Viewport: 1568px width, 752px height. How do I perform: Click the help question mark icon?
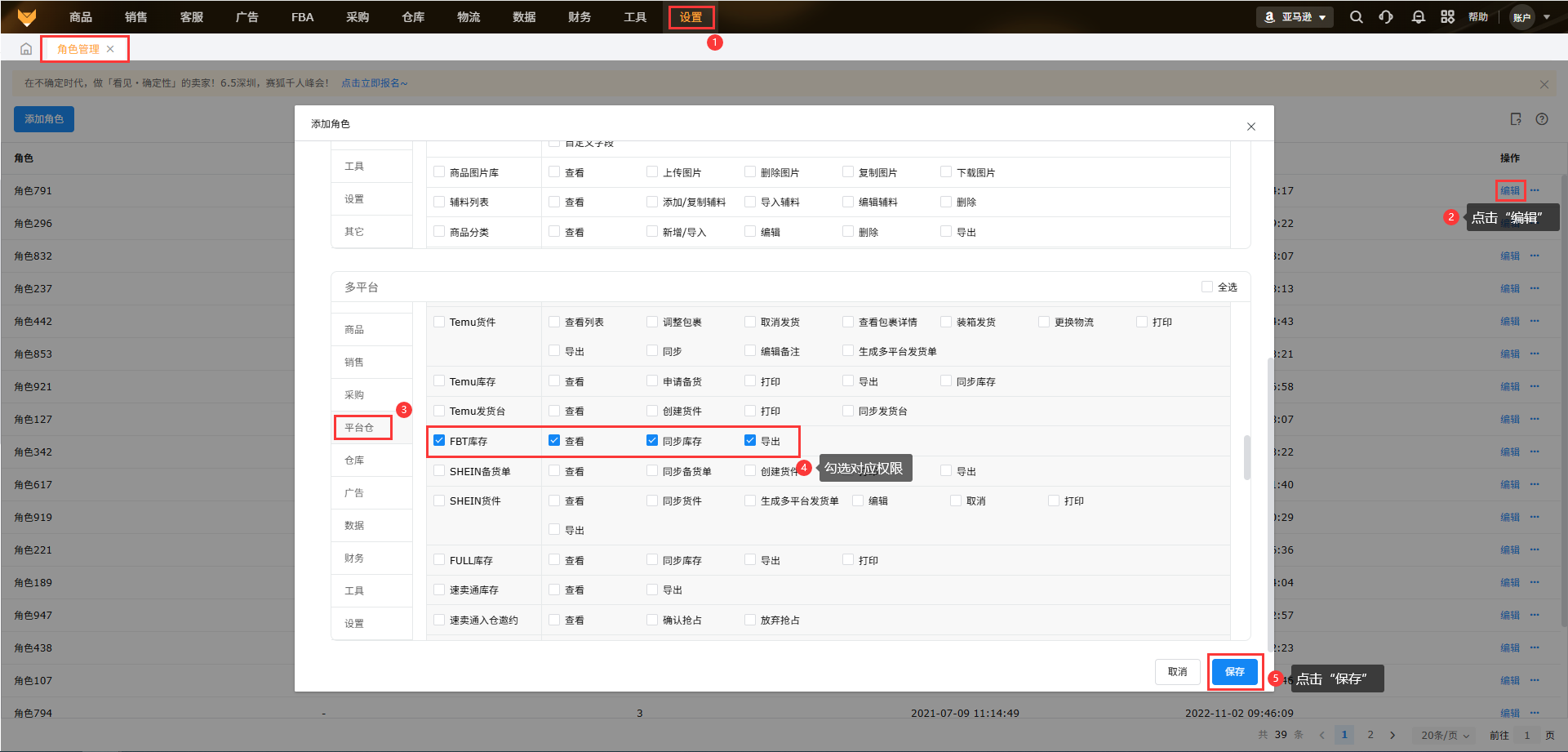pyautogui.click(x=1542, y=119)
